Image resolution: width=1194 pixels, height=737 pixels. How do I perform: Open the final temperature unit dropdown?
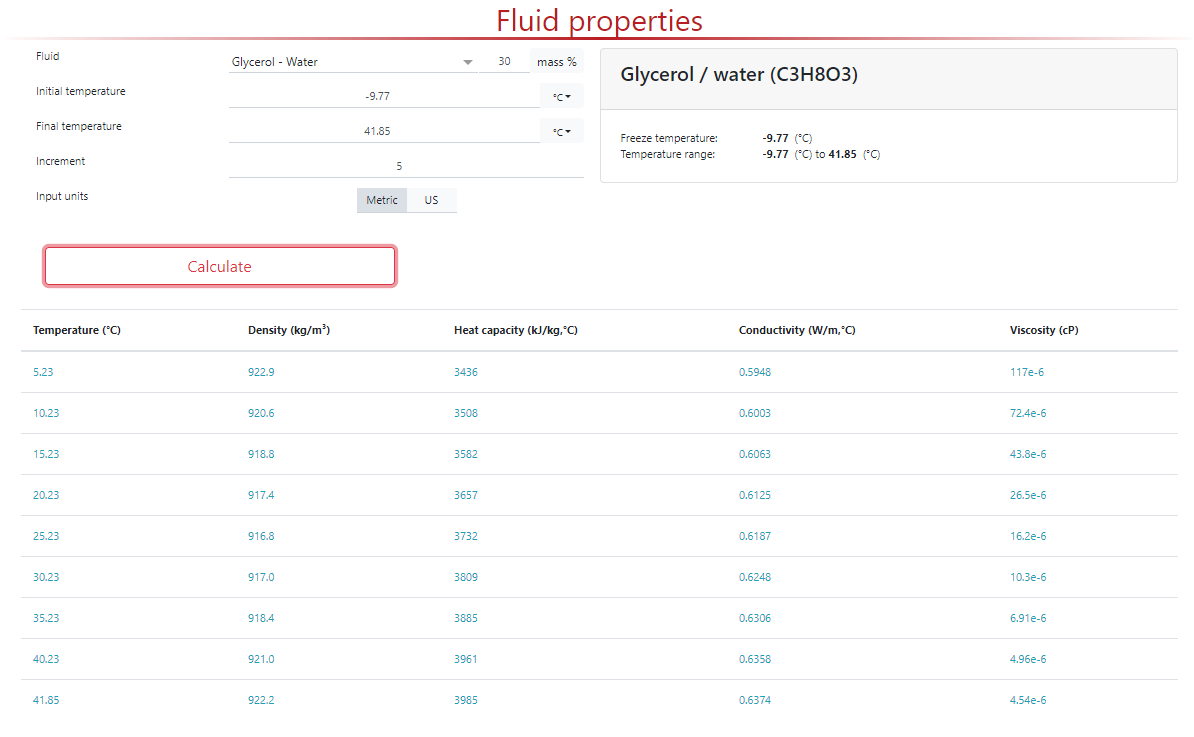point(561,130)
